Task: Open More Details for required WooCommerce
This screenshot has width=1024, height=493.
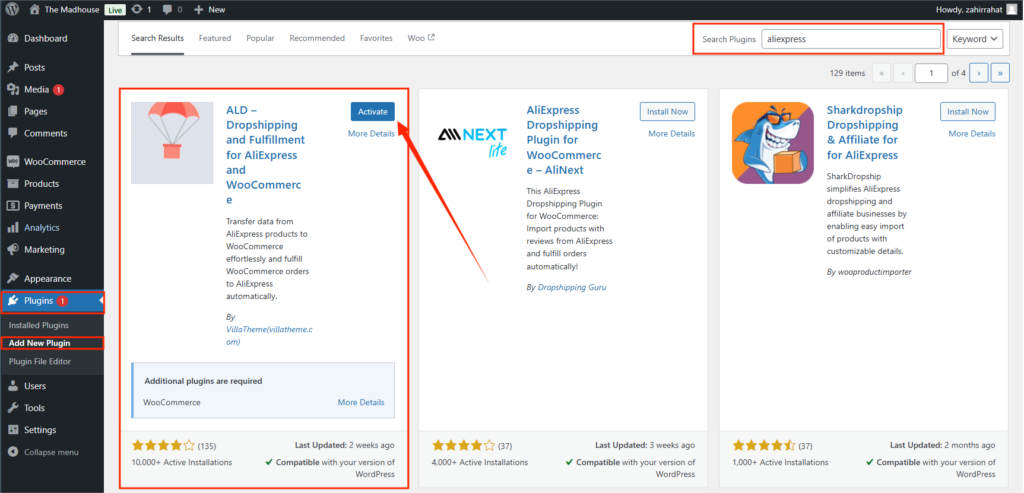Action: 361,402
